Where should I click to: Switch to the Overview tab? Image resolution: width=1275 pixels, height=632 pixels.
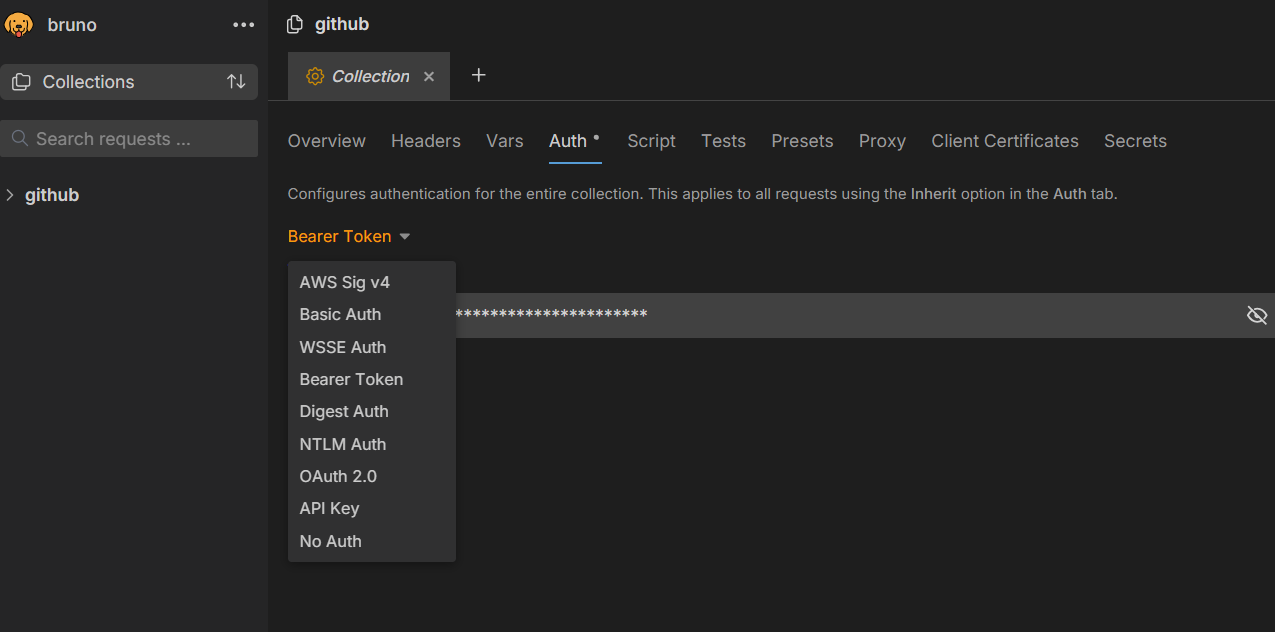point(327,141)
